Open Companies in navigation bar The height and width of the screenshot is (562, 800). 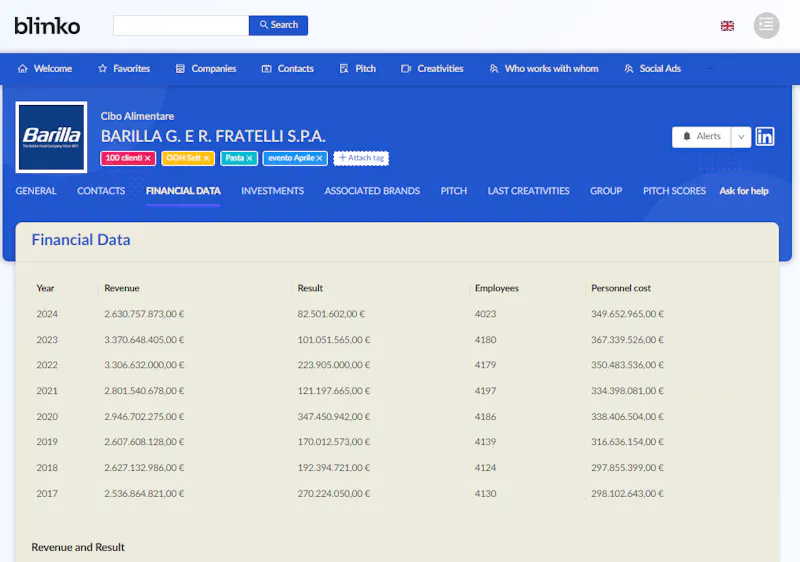click(x=206, y=68)
